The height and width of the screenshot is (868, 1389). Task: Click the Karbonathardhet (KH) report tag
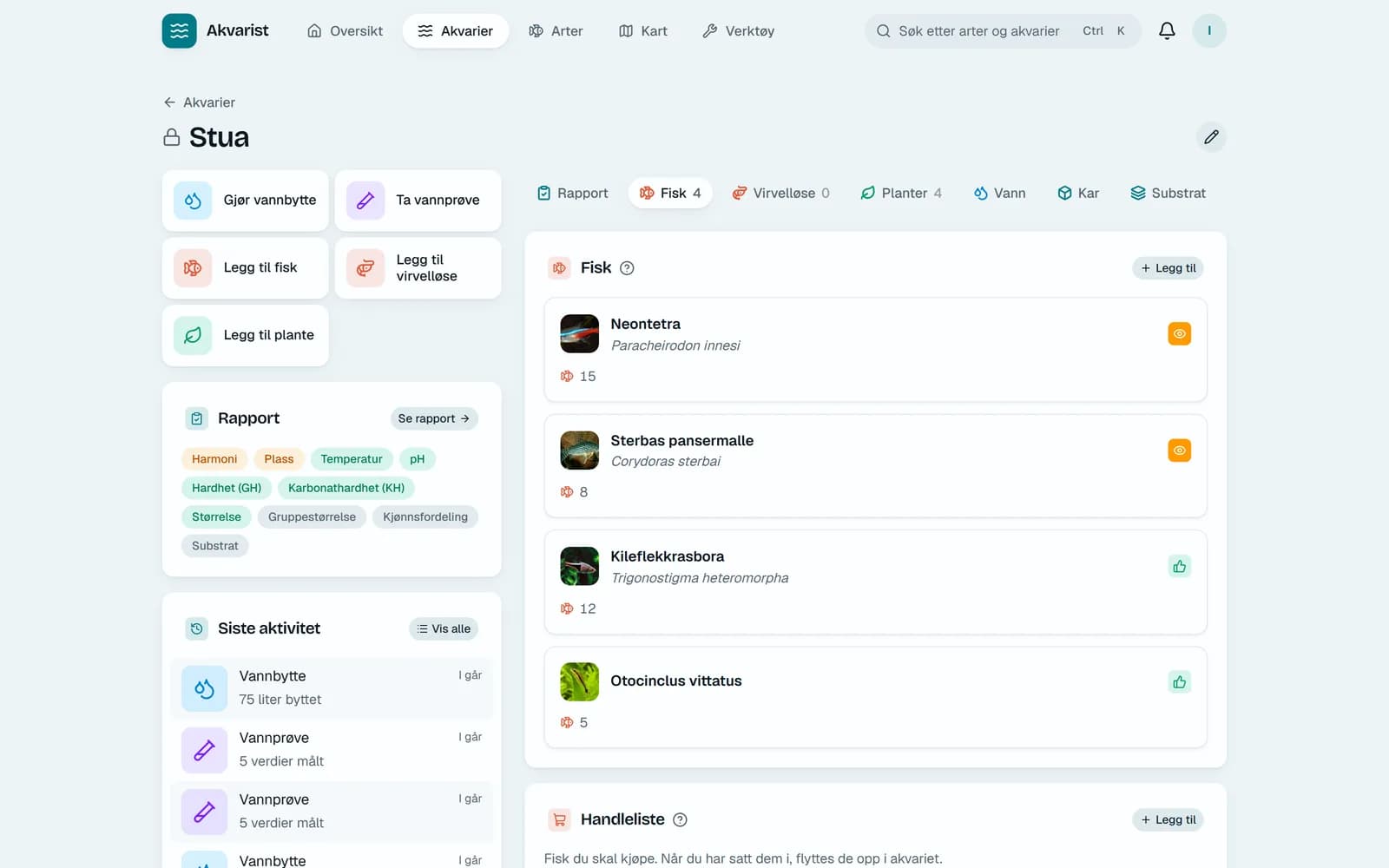click(x=346, y=488)
